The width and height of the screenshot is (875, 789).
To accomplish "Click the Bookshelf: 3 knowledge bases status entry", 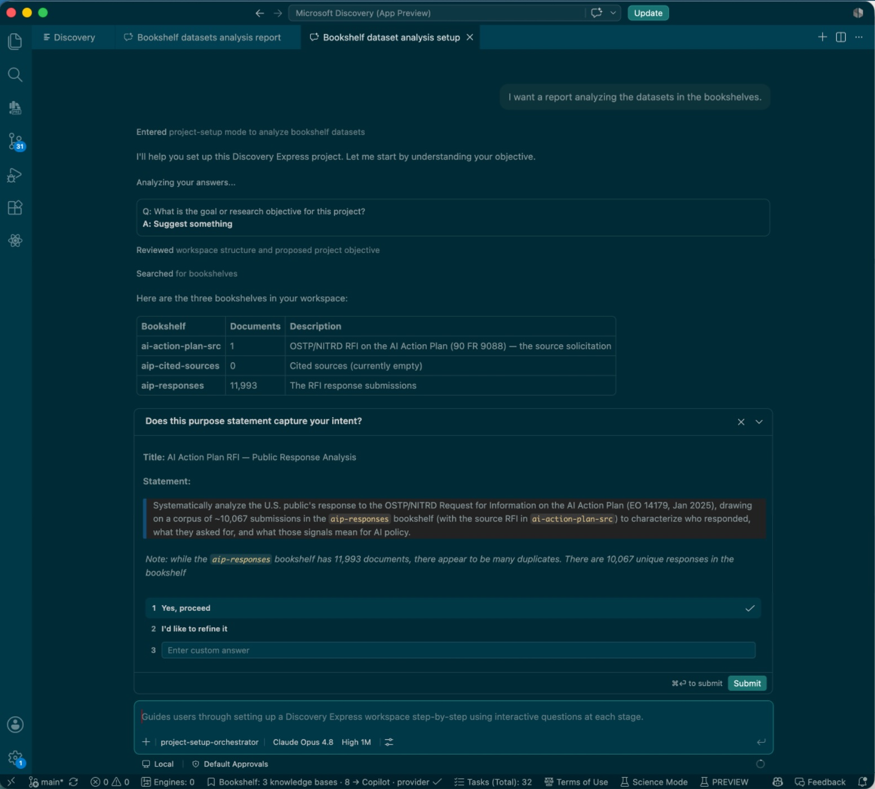I will pyautogui.click(x=324, y=782).
